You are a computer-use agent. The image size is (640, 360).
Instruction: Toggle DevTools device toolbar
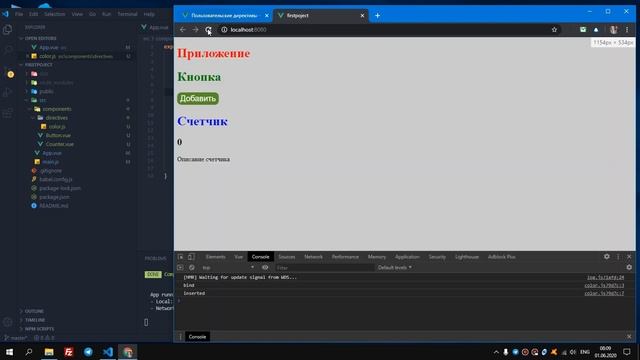(191, 257)
